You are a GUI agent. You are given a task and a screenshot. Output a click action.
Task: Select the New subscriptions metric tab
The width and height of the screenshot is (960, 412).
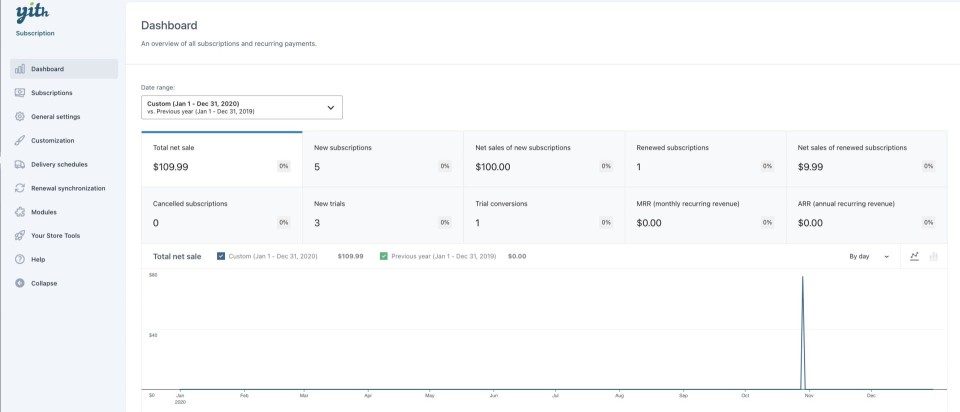[x=382, y=158]
